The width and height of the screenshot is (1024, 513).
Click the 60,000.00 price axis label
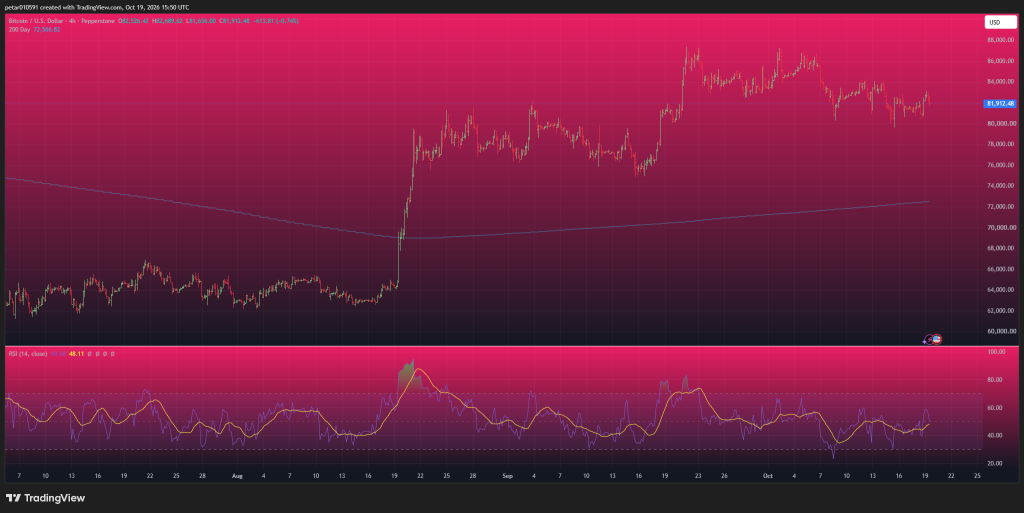point(1001,332)
